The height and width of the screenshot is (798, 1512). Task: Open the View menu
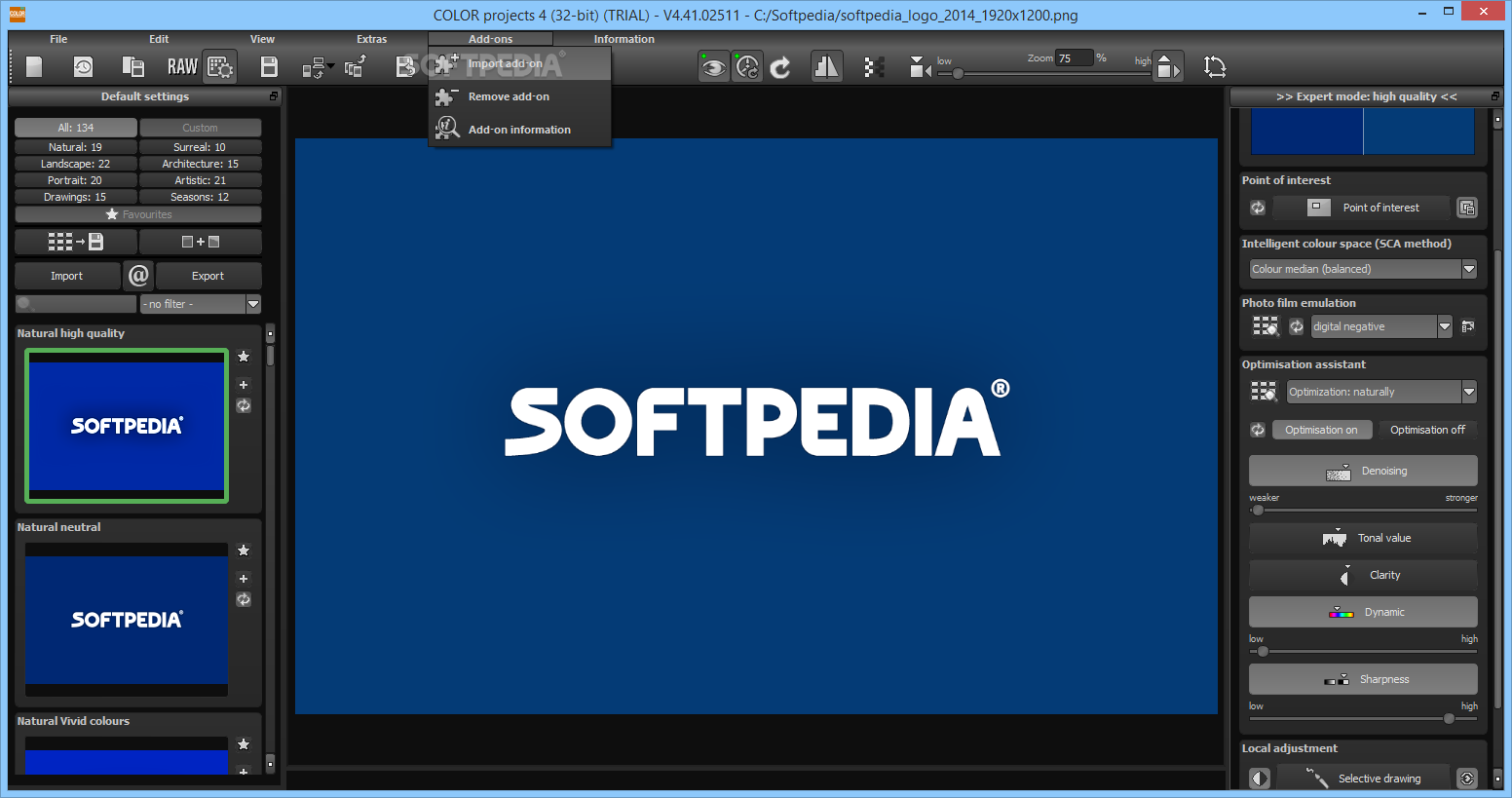(262, 39)
